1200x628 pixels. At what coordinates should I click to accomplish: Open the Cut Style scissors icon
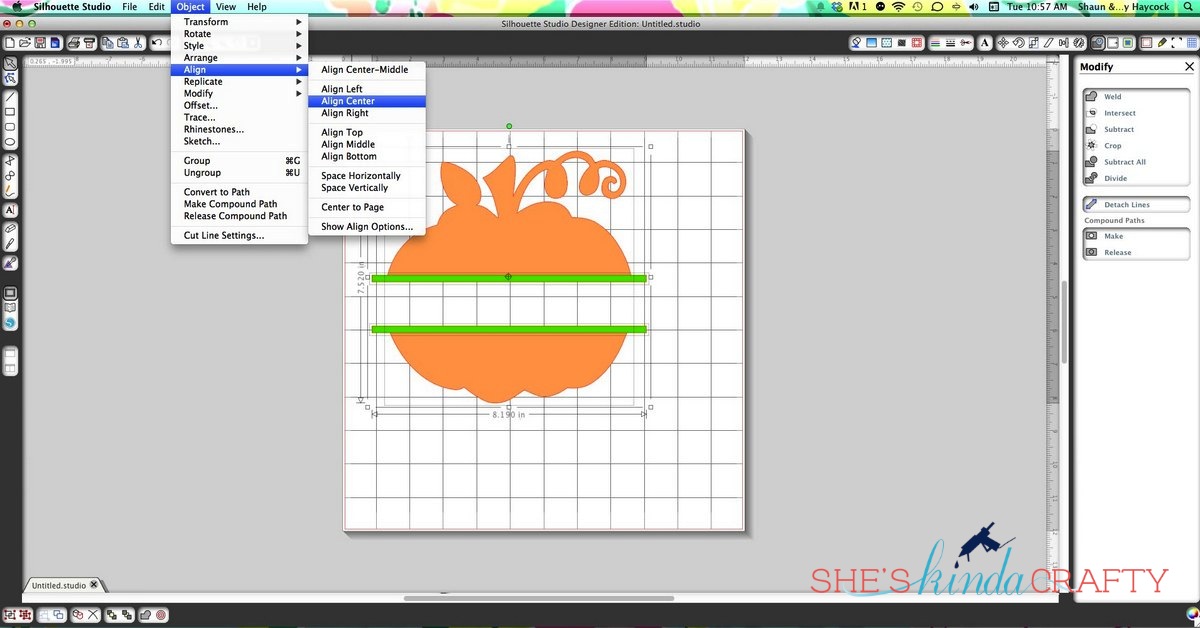click(x=967, y=43)
